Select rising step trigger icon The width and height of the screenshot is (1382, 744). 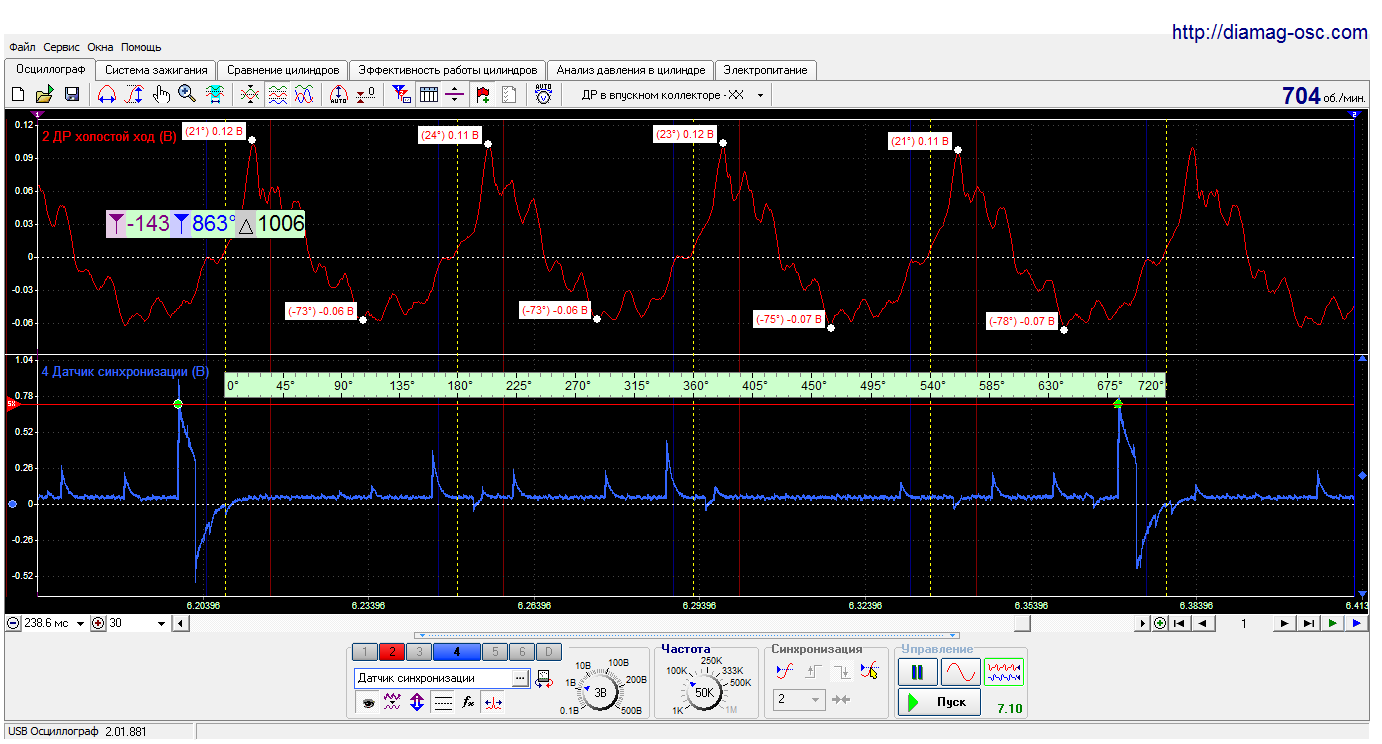pos(814,671)
